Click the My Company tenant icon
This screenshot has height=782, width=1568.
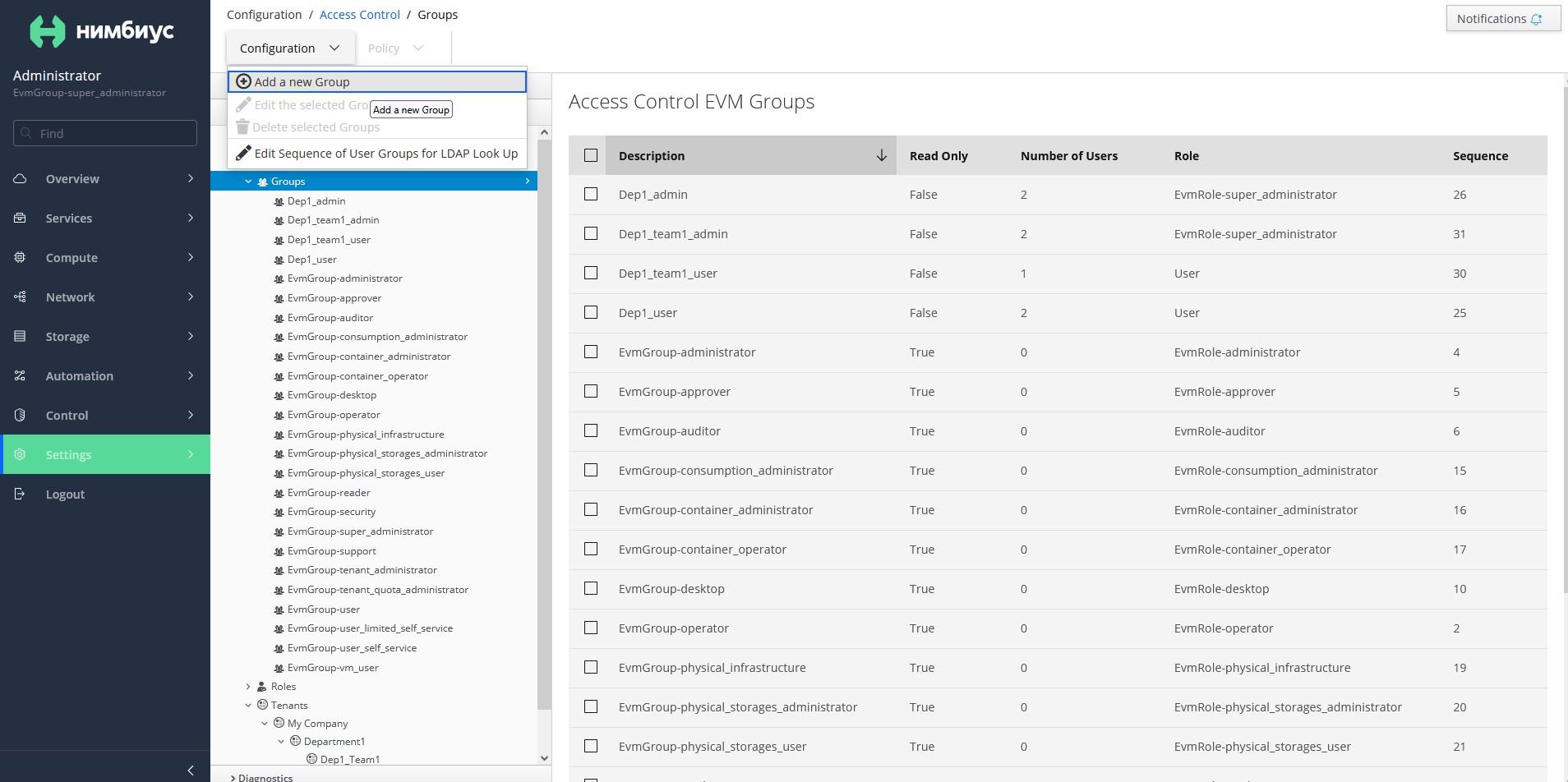point(279,723)
